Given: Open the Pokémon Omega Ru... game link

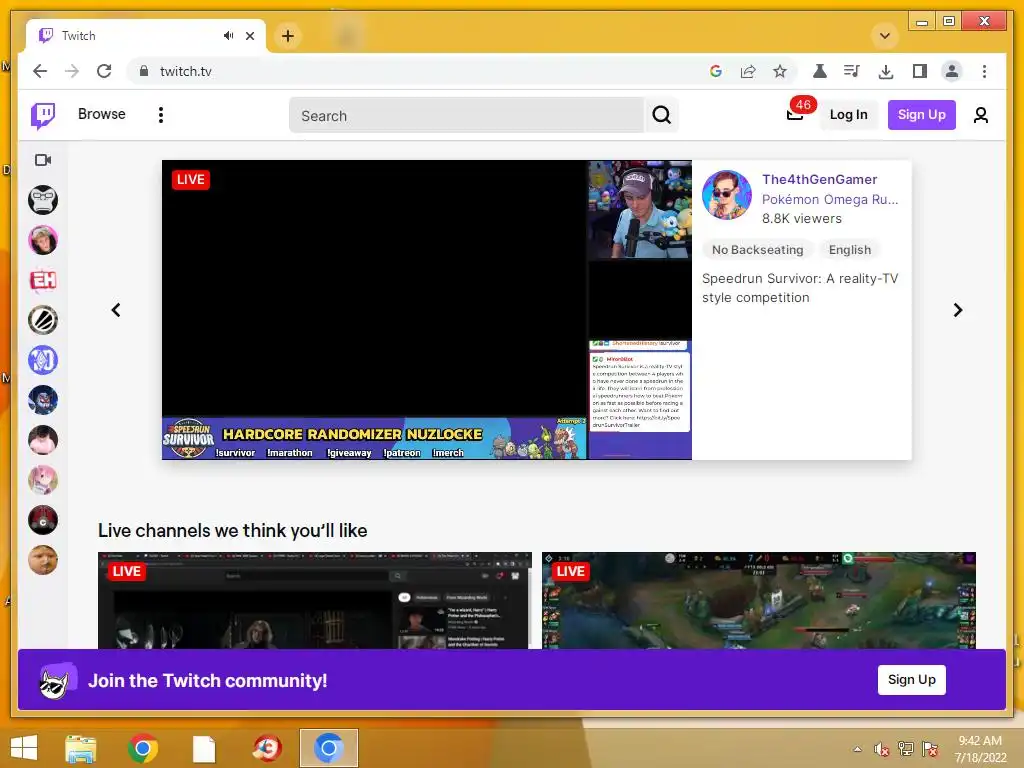Looking at the screenshot, I should [x=829, y=199].
